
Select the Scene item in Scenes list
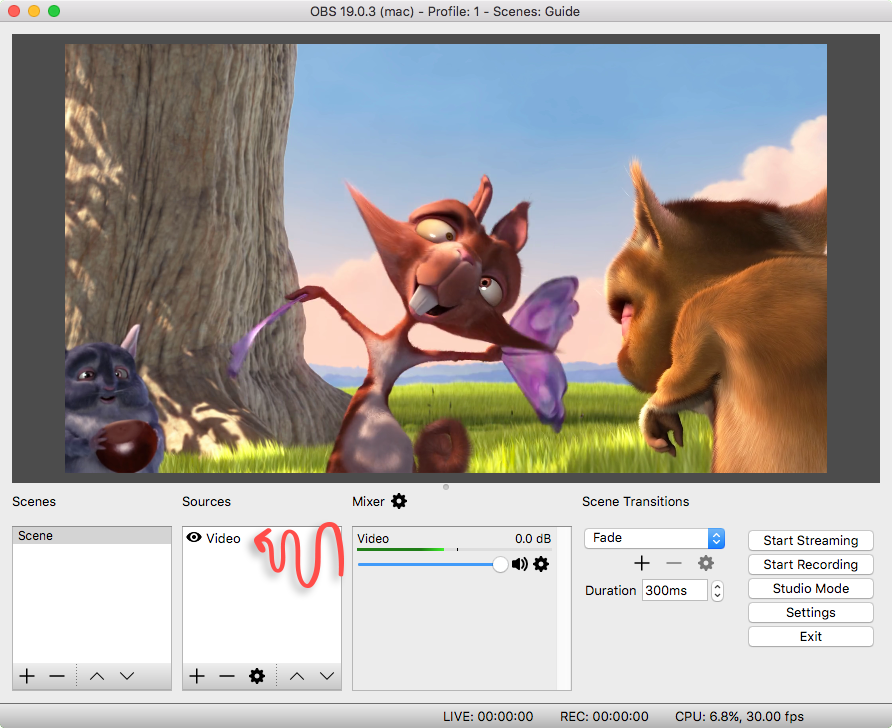tap(92, 536)
